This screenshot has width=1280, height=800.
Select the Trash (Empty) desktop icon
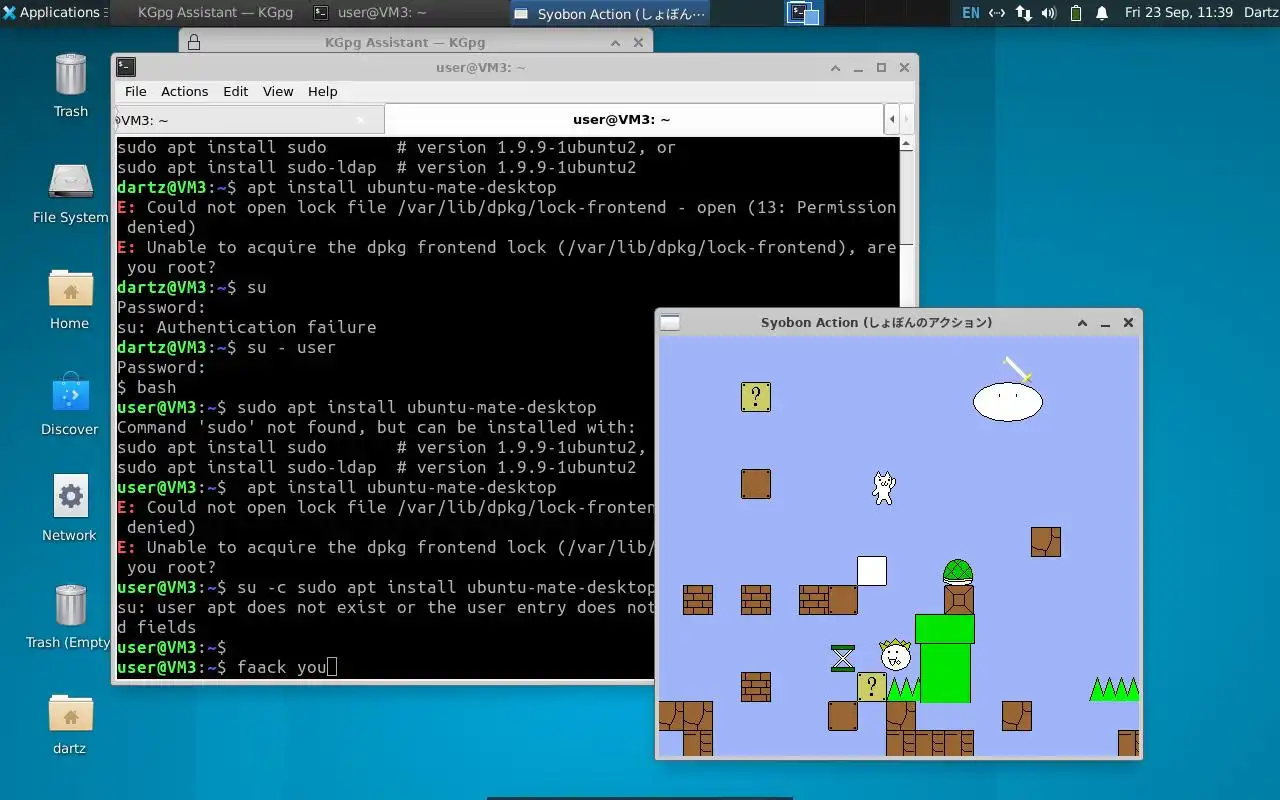(70, 617)
